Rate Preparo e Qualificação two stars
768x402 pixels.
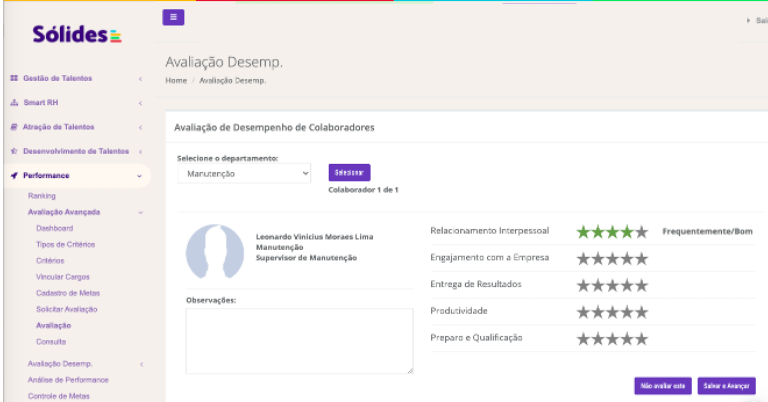pos(598,339)
